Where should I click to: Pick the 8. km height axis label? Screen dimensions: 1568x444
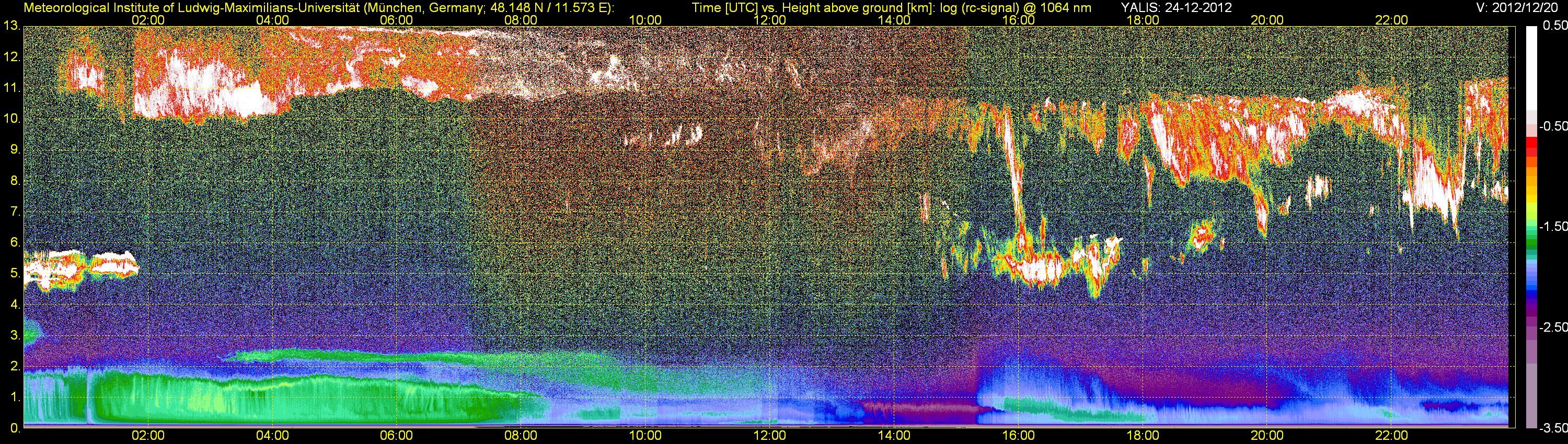coord(15,181)
